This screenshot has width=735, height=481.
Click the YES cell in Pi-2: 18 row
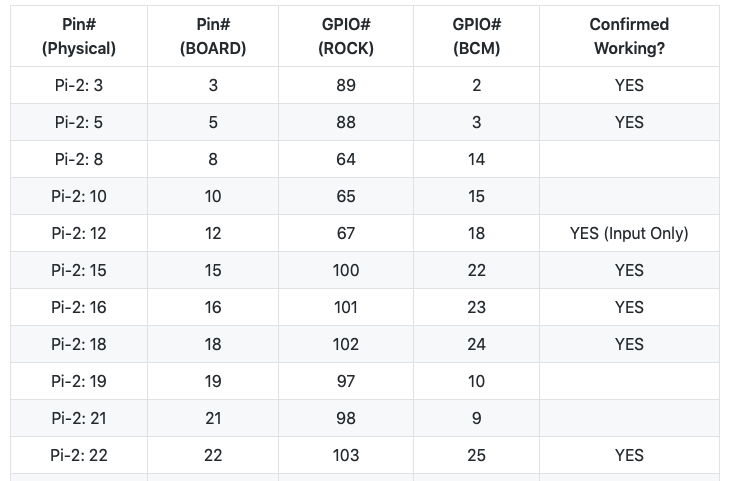point(629,345)
